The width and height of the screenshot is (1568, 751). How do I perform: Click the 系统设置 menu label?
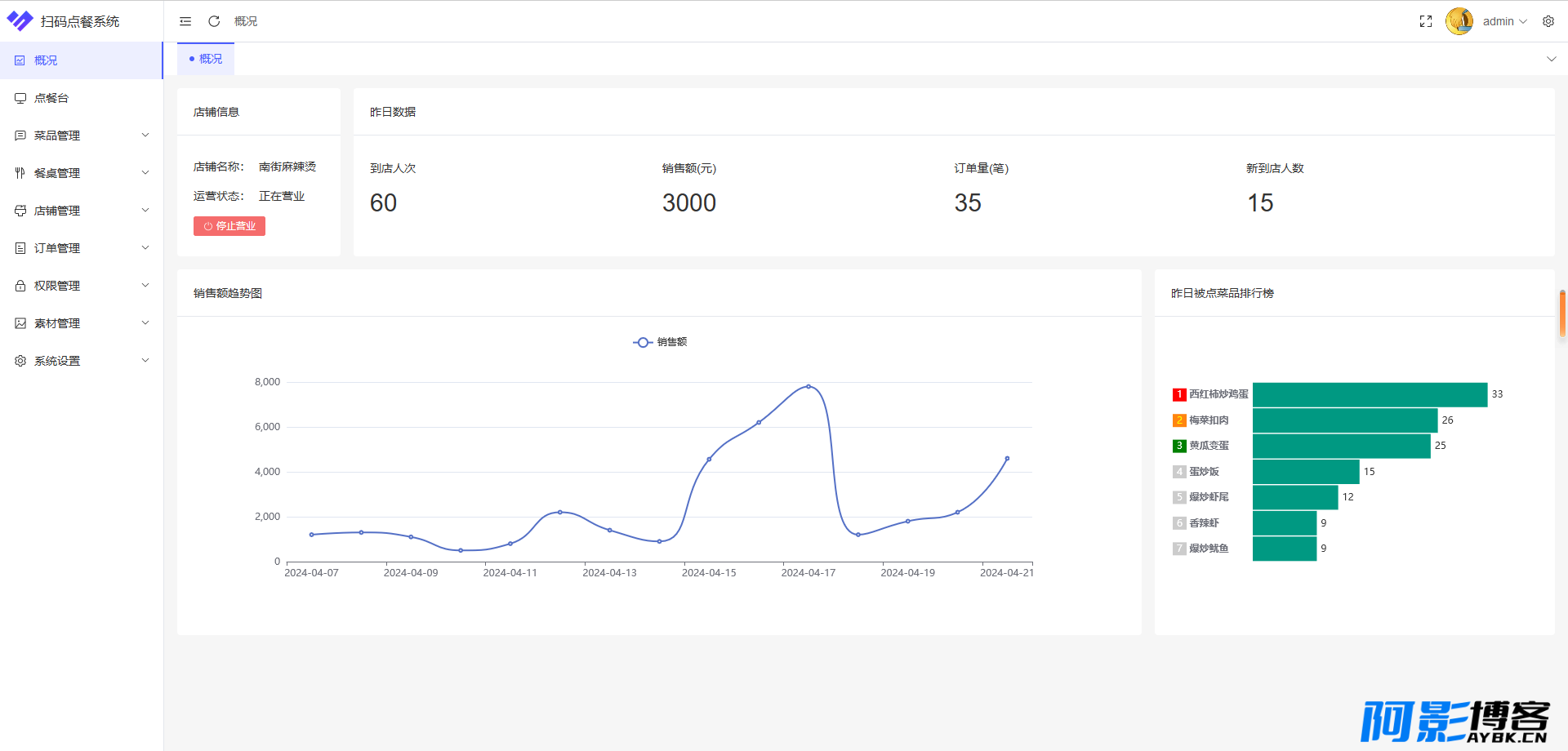(x=57, y=361)
